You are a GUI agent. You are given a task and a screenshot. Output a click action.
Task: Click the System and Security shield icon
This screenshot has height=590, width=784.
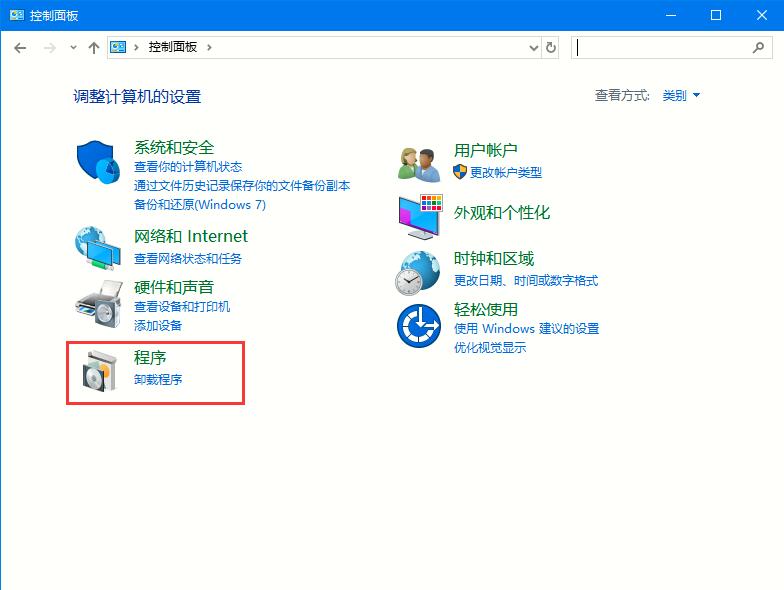pos(98,161)
